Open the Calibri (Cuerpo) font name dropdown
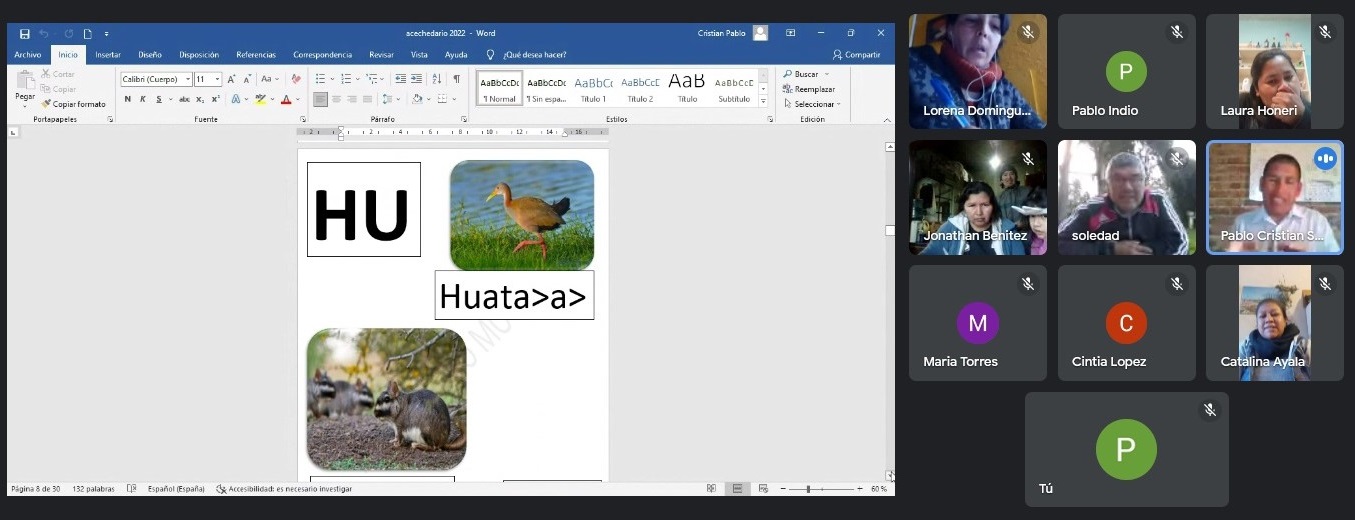This screenshot has width=1355, height=520. 187,79
